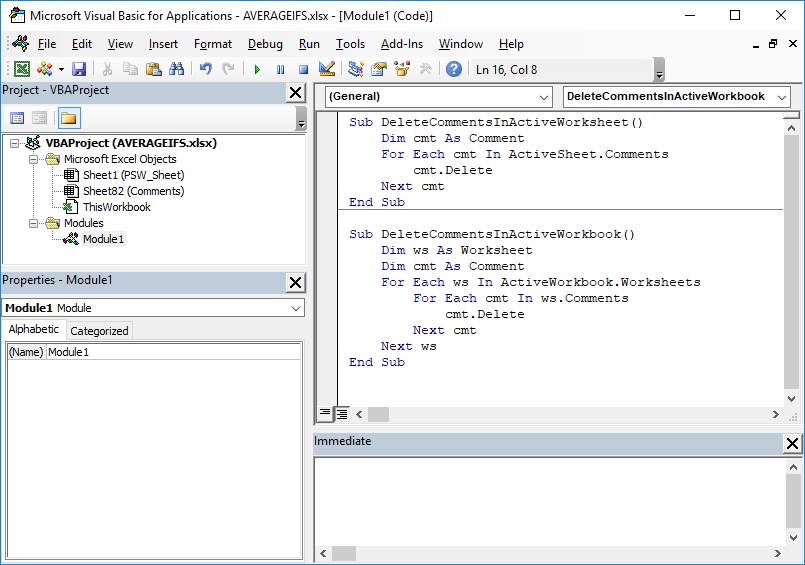The height and width of the screenshot is (565, 805).
Task: Open the Window menu
Action: coord(461,44)
